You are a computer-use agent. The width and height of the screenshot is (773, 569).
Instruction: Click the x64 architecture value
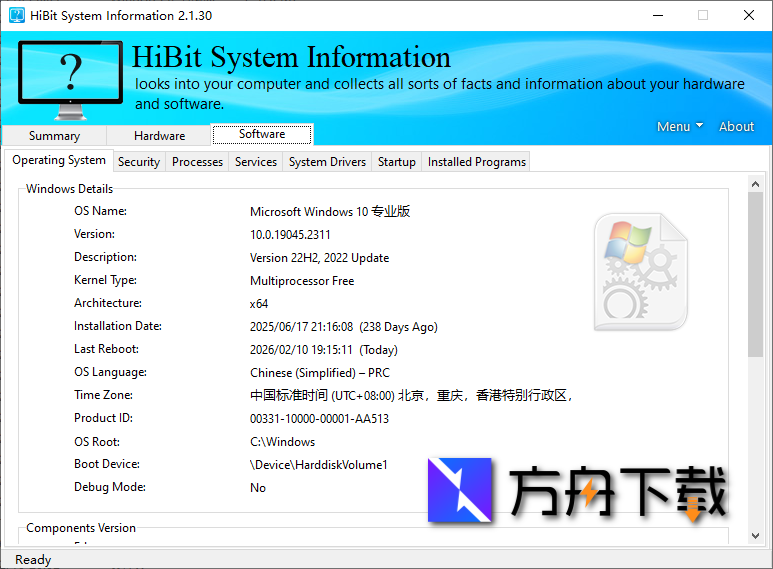pos(259,304)
